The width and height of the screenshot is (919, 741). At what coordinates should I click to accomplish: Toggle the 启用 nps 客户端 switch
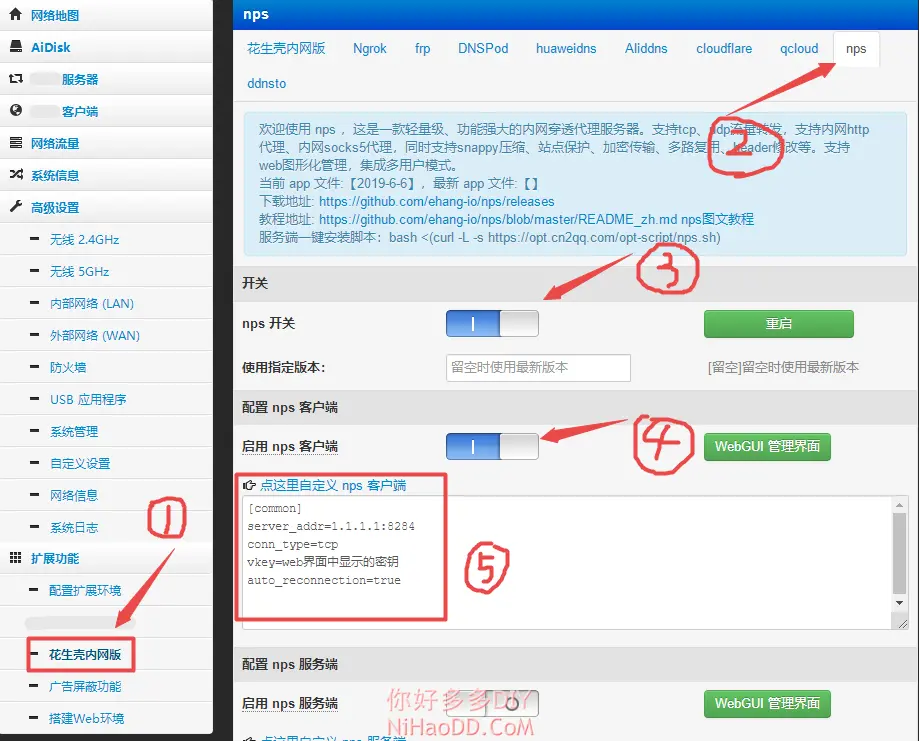coord(492,447)
